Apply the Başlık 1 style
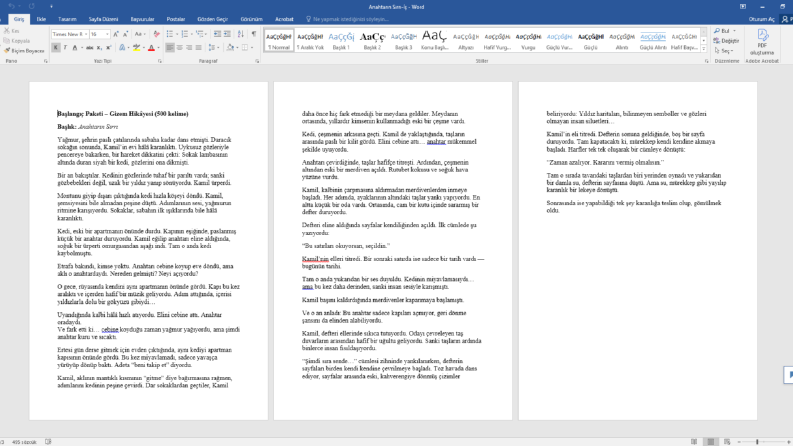The width and height of the screenshot is (793, 446). [x=341, y=40]
